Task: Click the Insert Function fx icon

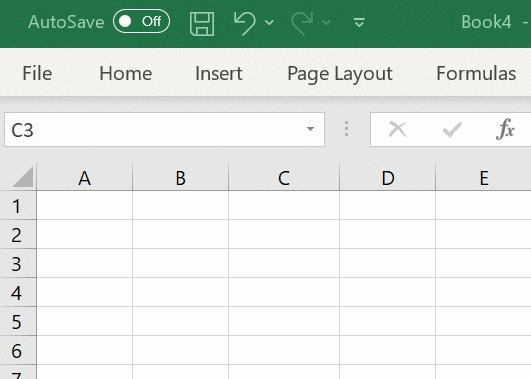Action: tap(505, 129)
